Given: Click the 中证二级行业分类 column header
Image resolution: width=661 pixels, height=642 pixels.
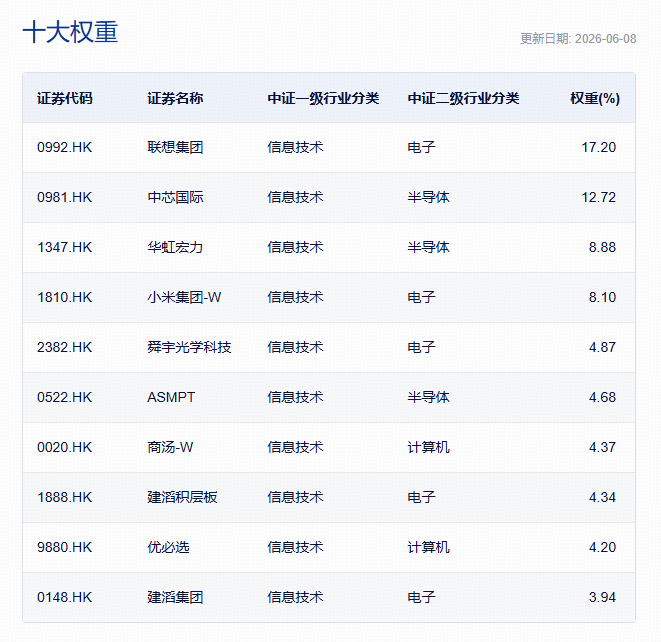Looking at the screenshot, I should tap(463, 98).
